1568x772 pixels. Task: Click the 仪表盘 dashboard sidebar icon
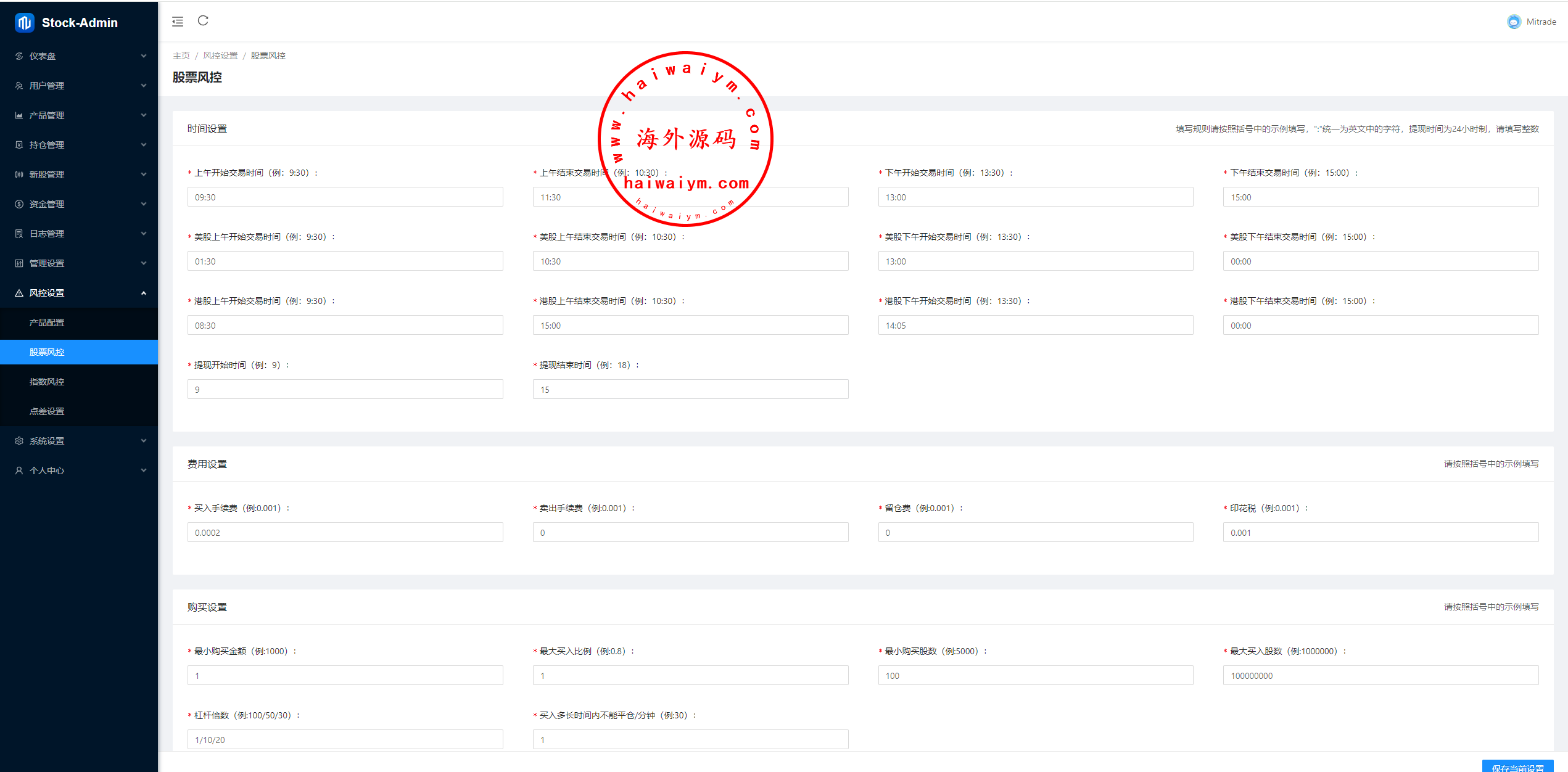[19, 56]
